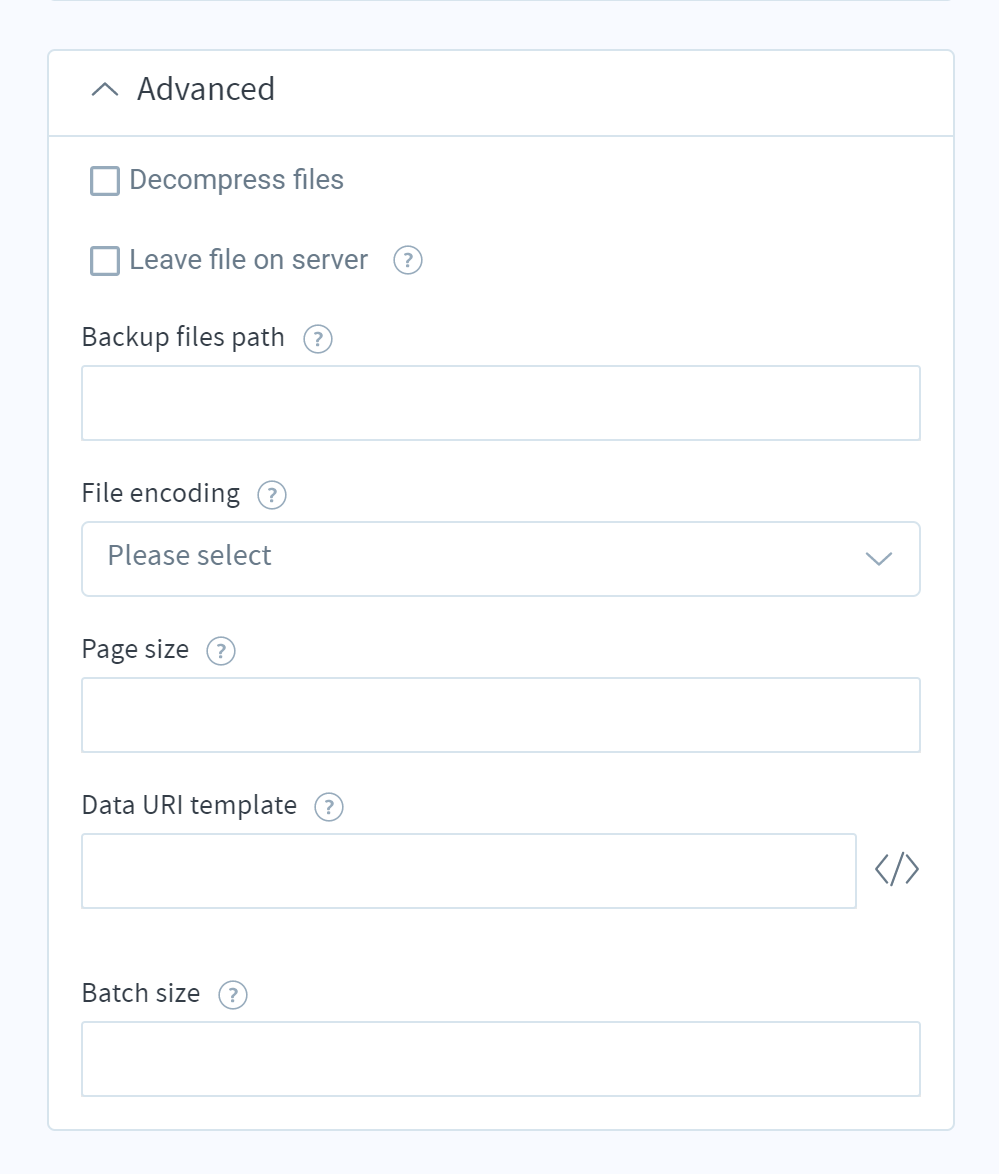Viewport: 999px width, 1174px height.
Task: Click the Batch size input field
Action: coord(501,1059)
